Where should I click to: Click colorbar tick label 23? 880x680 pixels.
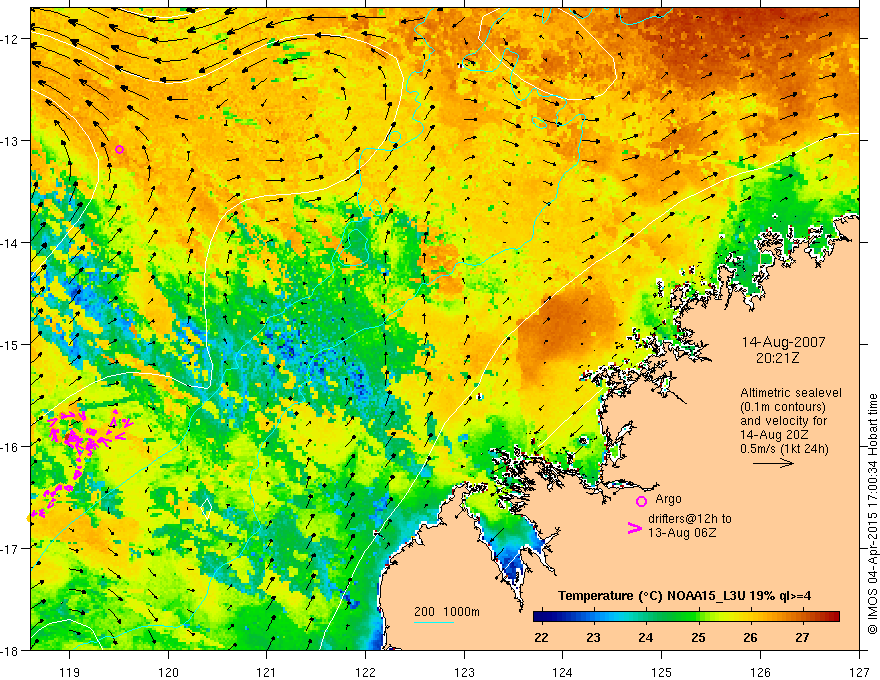point(593,637)
